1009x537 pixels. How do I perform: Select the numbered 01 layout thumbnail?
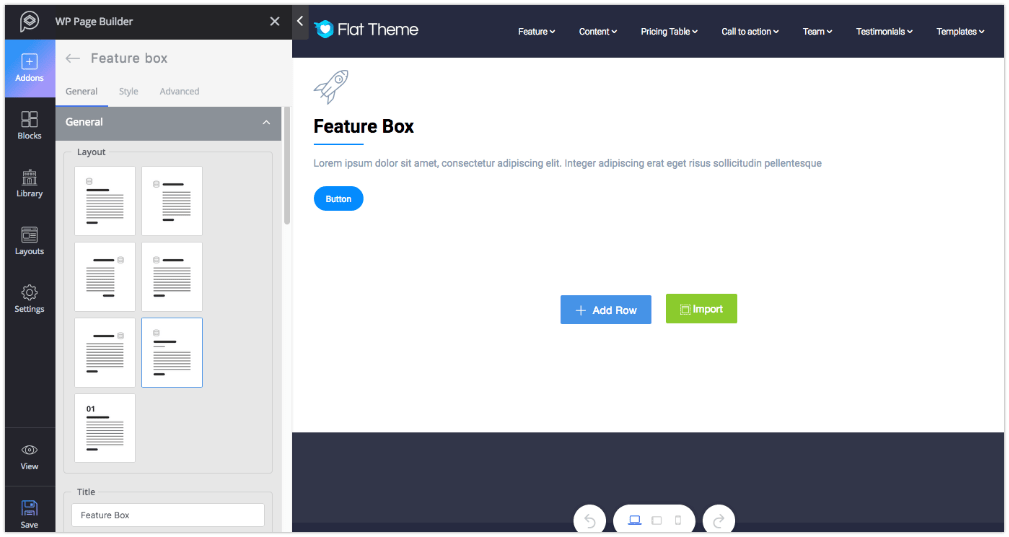coord(105,428)
